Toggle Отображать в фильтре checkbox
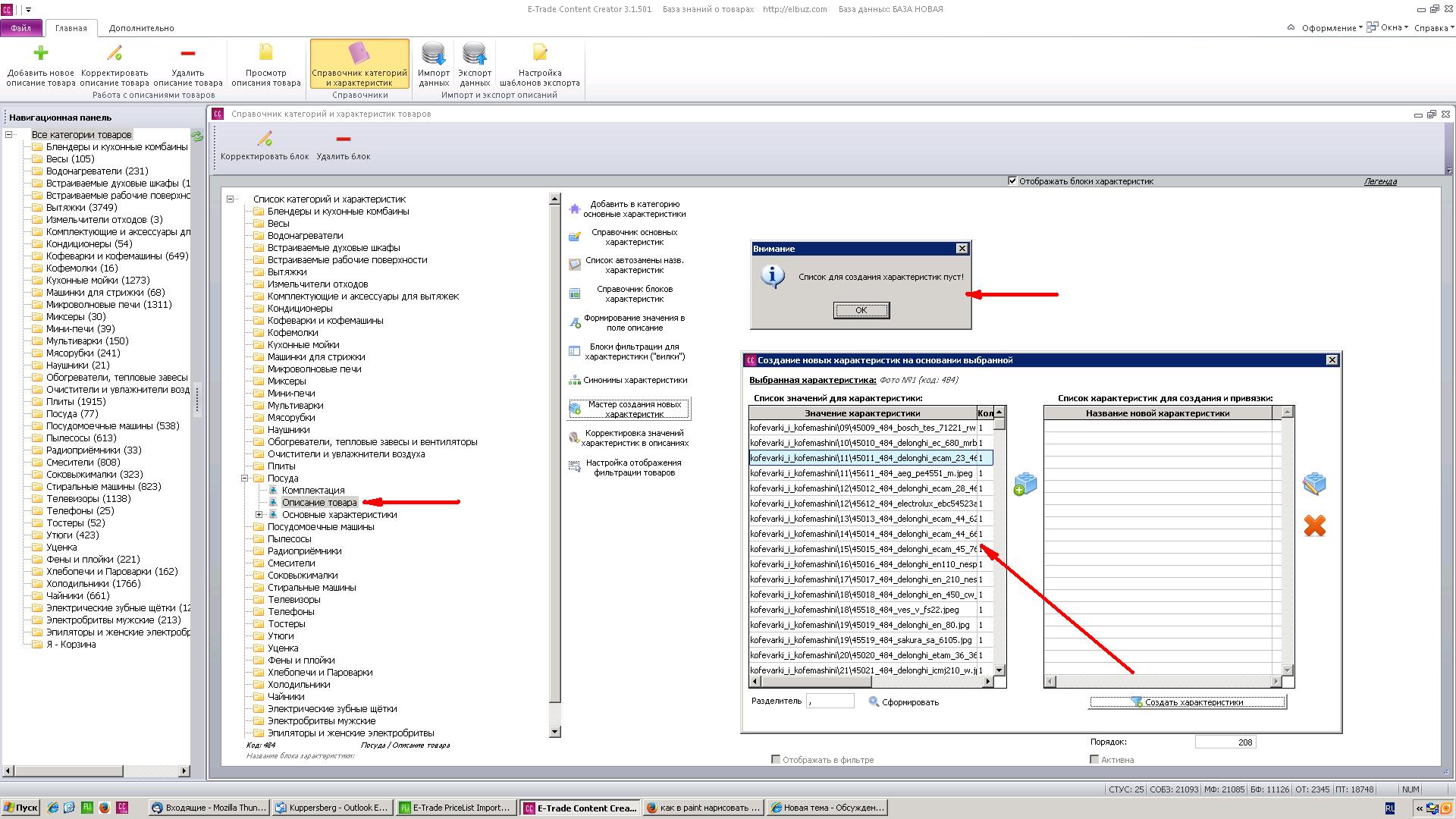1456x819 pixels. click(x=776, y=759)
